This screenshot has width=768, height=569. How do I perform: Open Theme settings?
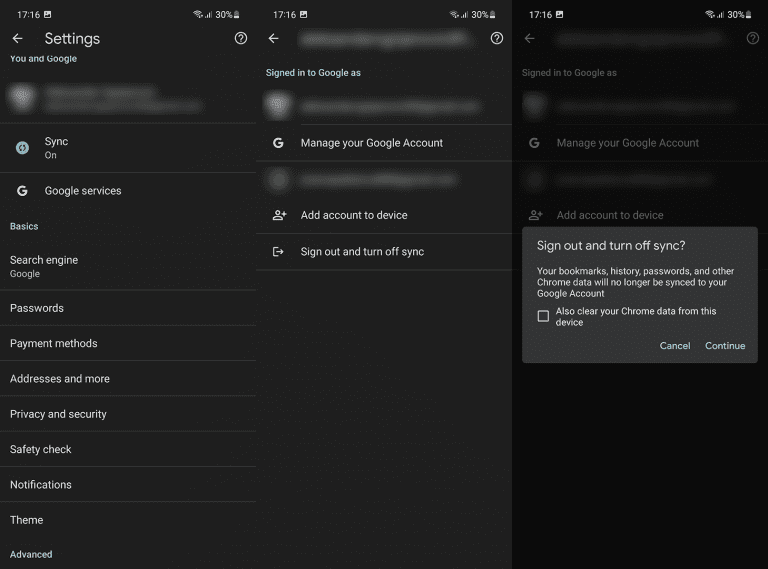pos(128,520)
